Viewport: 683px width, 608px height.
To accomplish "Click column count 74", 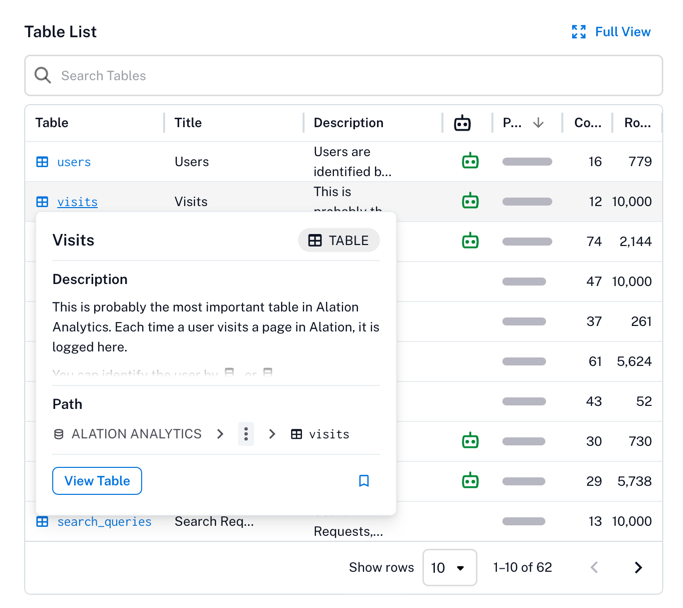I will click(x=594, y=241).
